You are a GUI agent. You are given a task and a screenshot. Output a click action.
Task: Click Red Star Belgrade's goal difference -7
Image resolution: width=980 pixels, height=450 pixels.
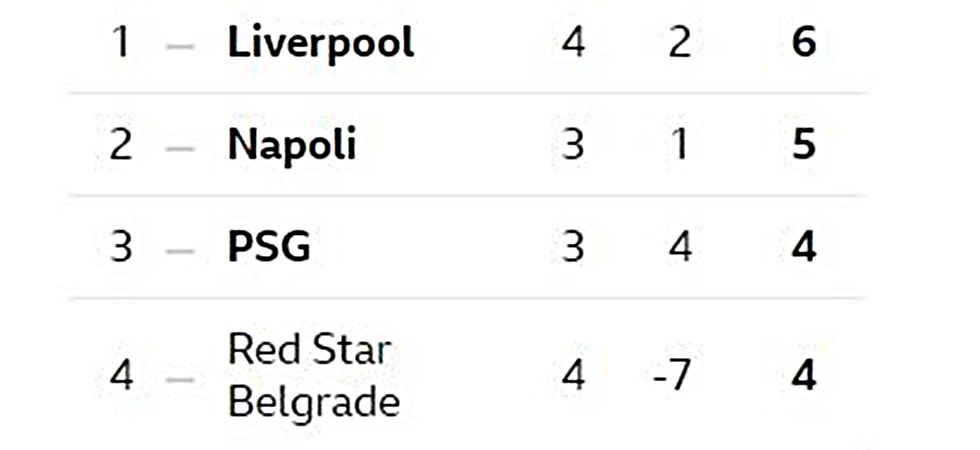point(672,376)
